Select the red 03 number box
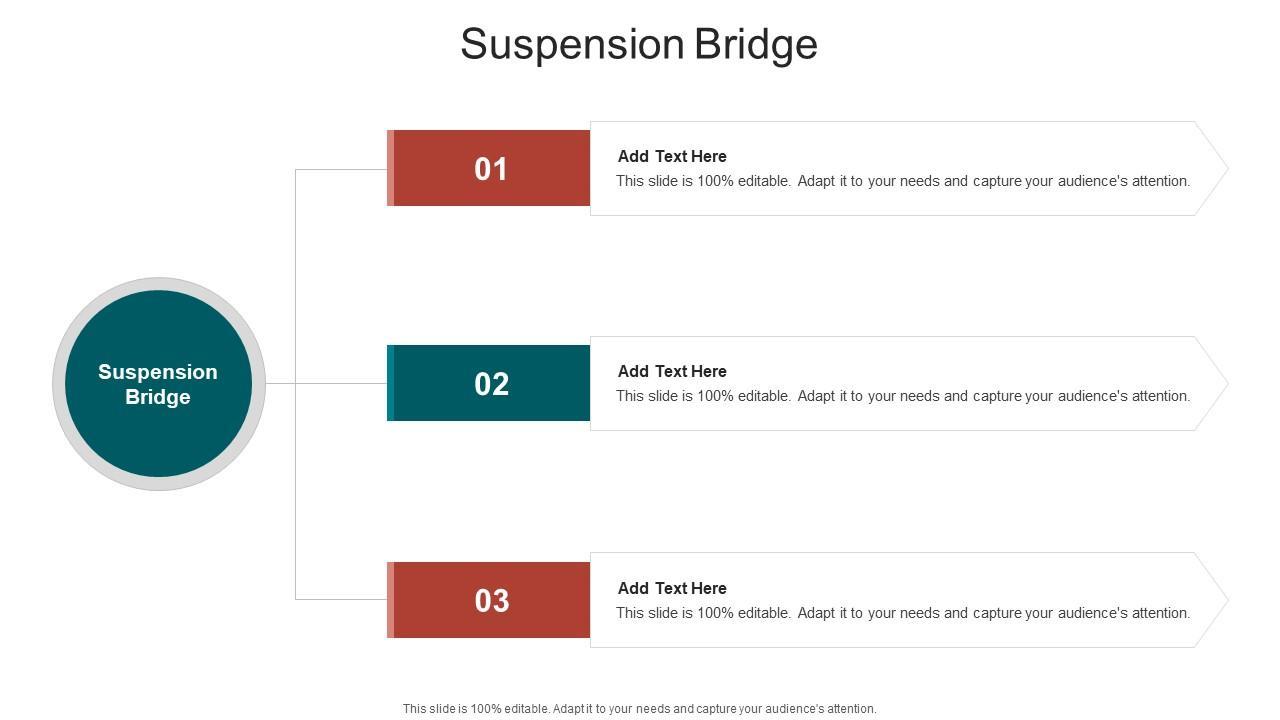The image size is (1280, 720). pyautogui.click(x=491, y=600)
